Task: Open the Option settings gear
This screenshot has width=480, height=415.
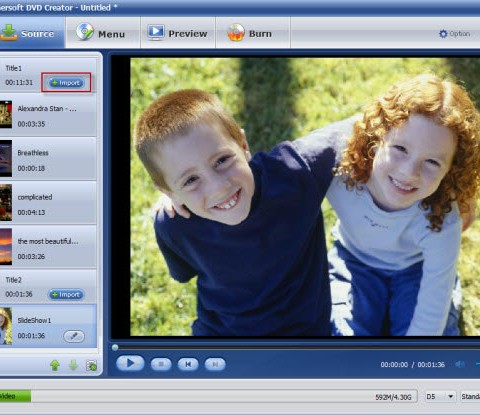Action: coord(454,34)
